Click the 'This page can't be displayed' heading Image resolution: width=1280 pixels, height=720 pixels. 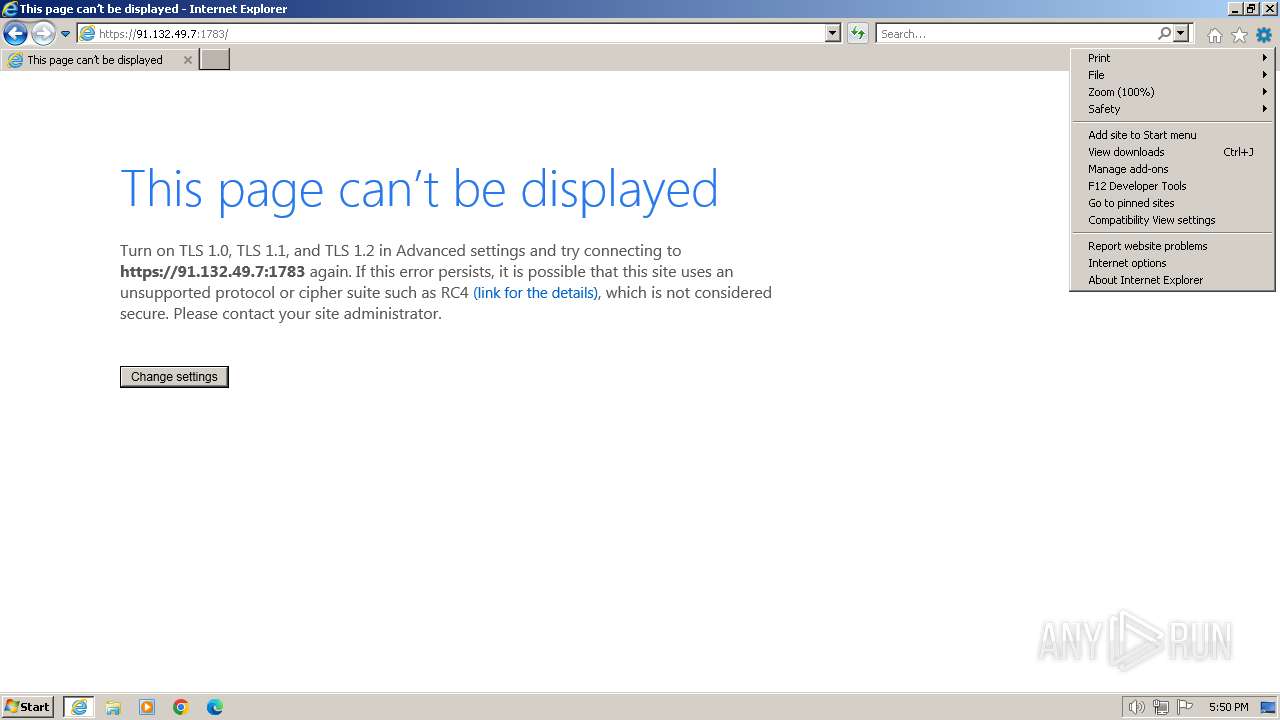419,188
